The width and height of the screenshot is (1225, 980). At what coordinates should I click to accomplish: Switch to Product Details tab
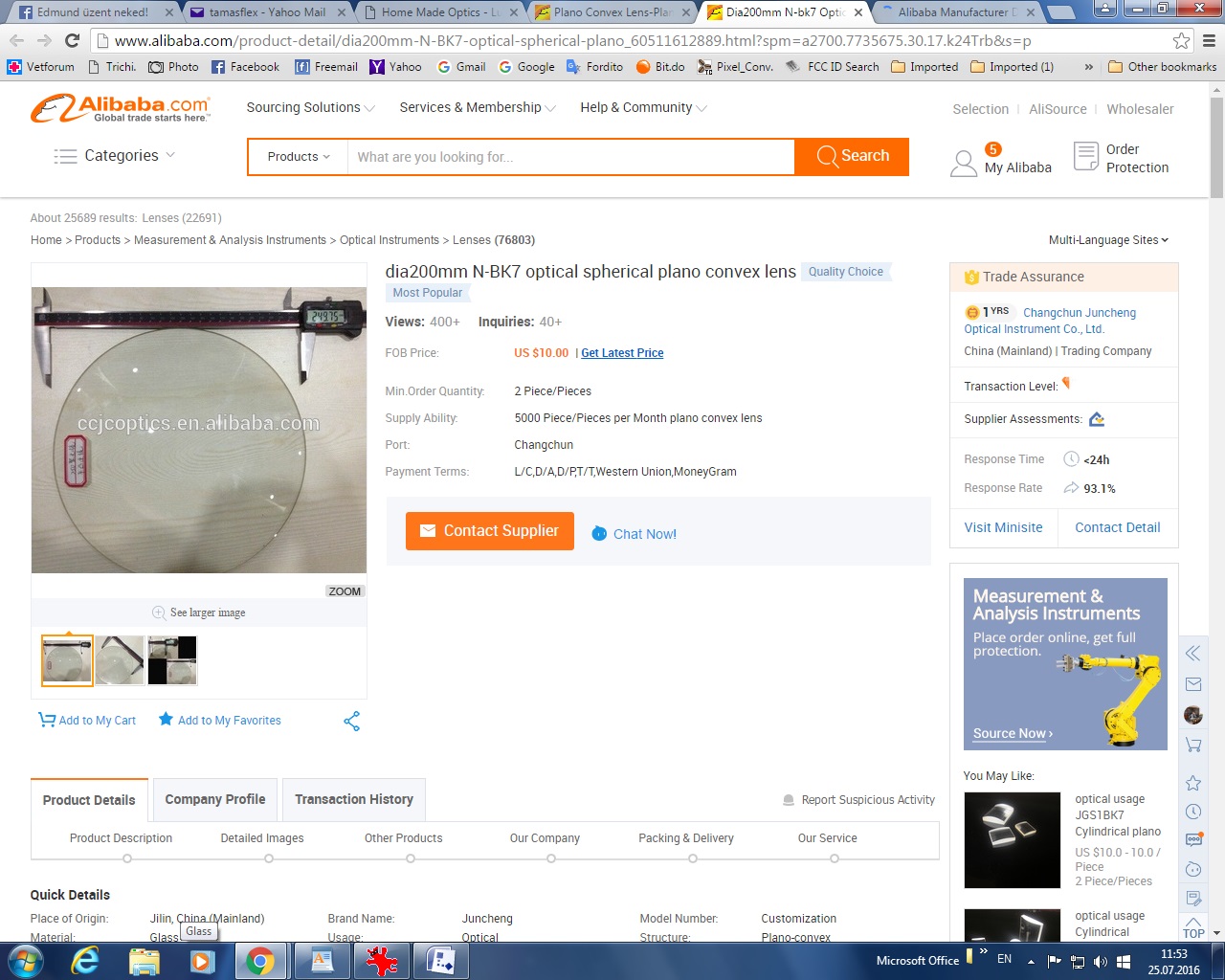(89, 800)
